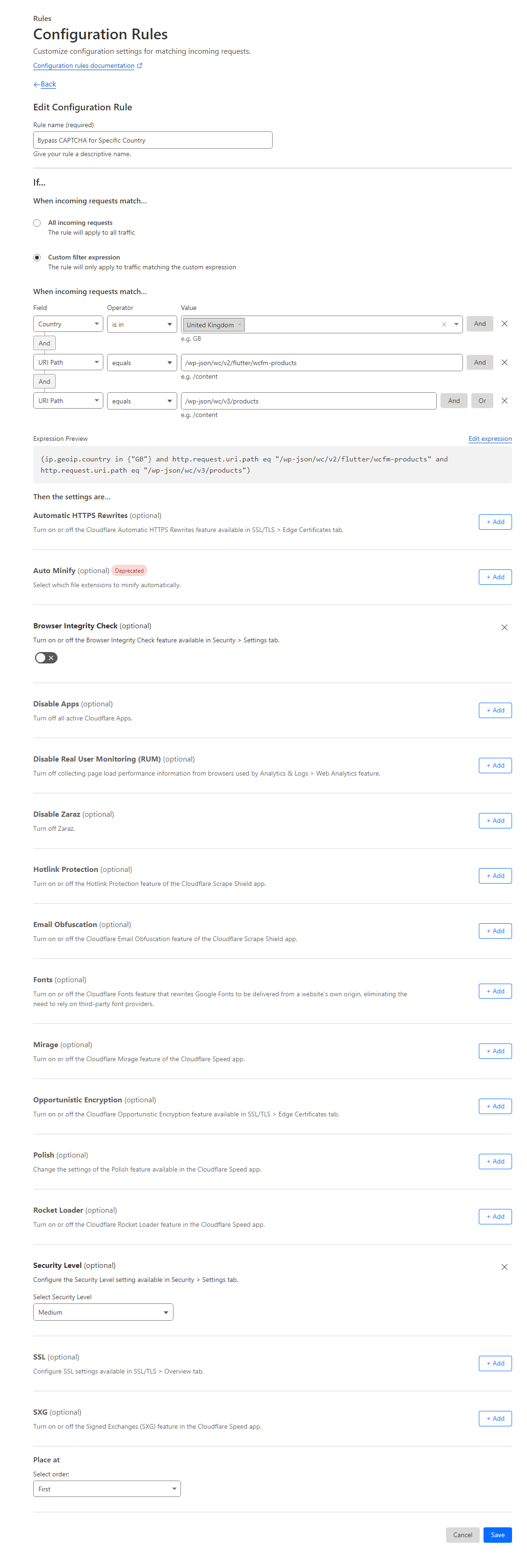
Task: Expand the Security Level Medium dropdown
Action: tap(103, 1312)
